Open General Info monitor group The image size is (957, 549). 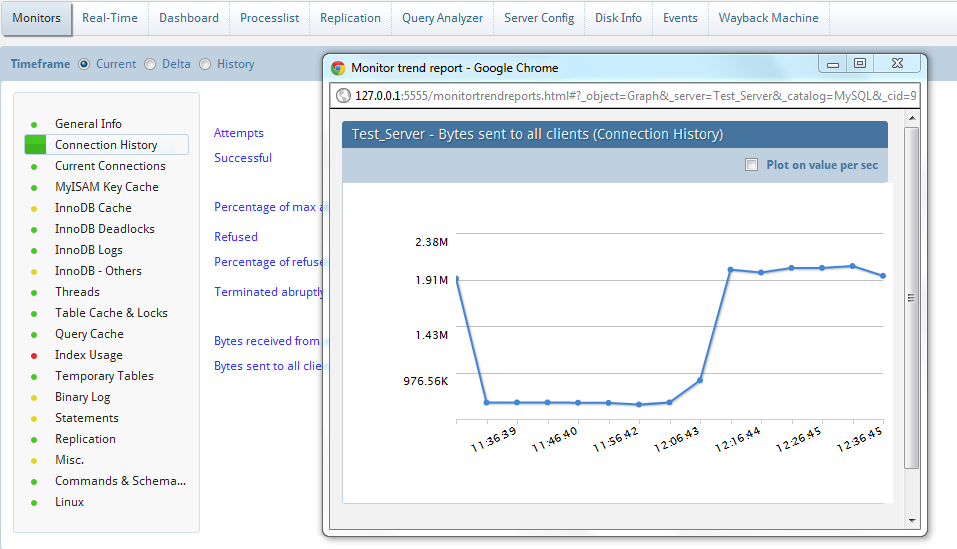88,124
